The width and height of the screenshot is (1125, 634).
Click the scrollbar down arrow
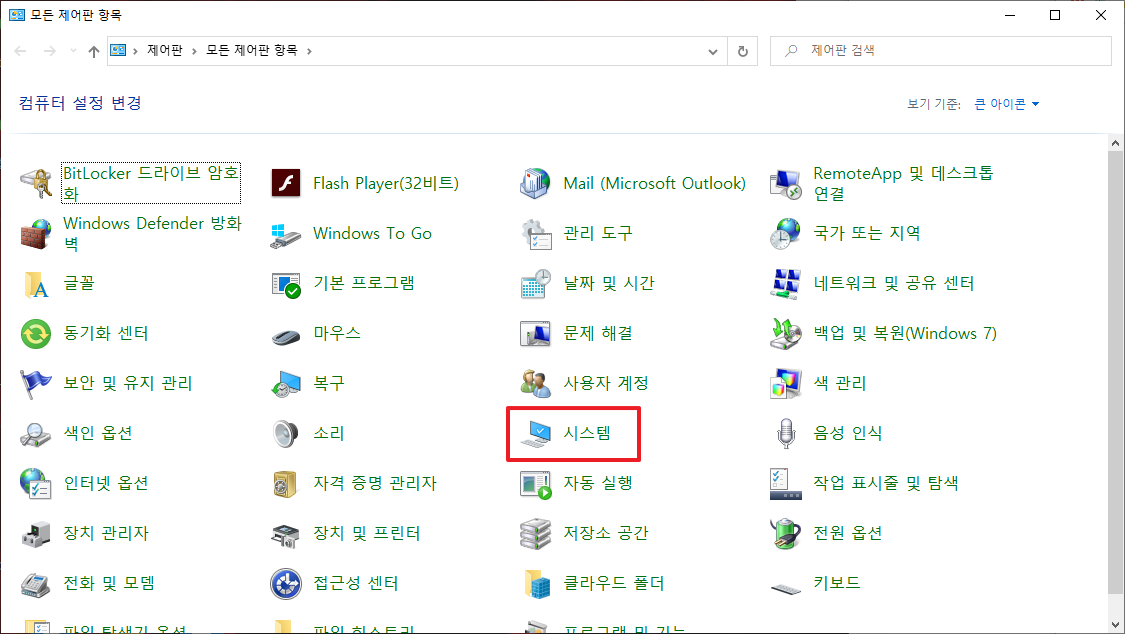pos(1115,625)
